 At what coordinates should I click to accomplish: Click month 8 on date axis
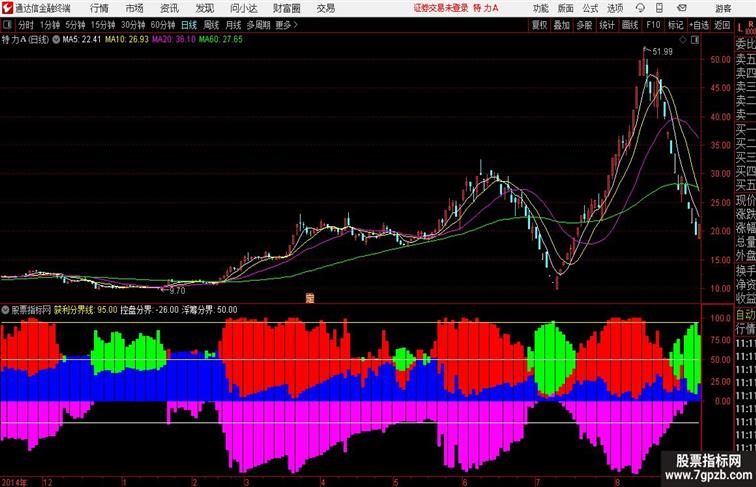(617, 482)
